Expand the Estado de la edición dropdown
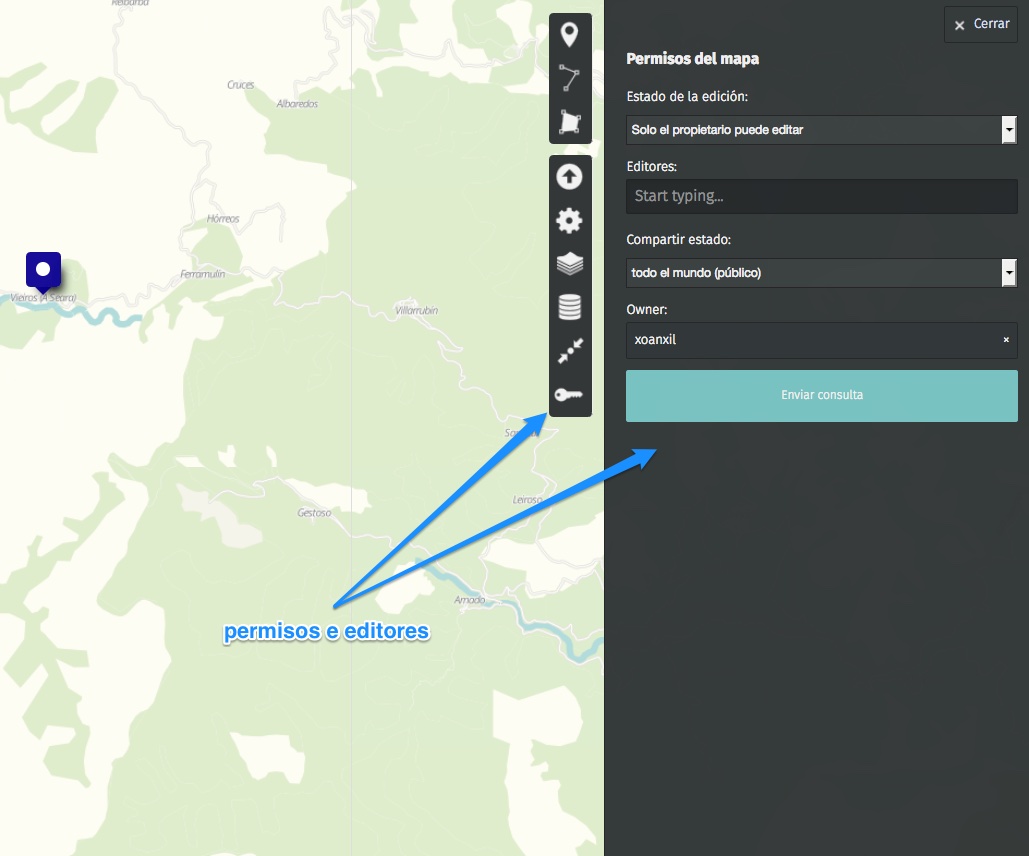Viewport: 1029px width, 856px height. [x=820, y=130]
